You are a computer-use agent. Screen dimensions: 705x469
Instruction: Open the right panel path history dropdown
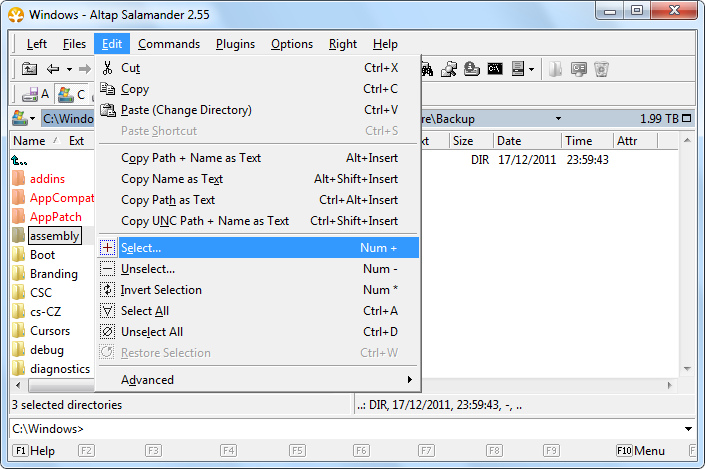point(558,119)
